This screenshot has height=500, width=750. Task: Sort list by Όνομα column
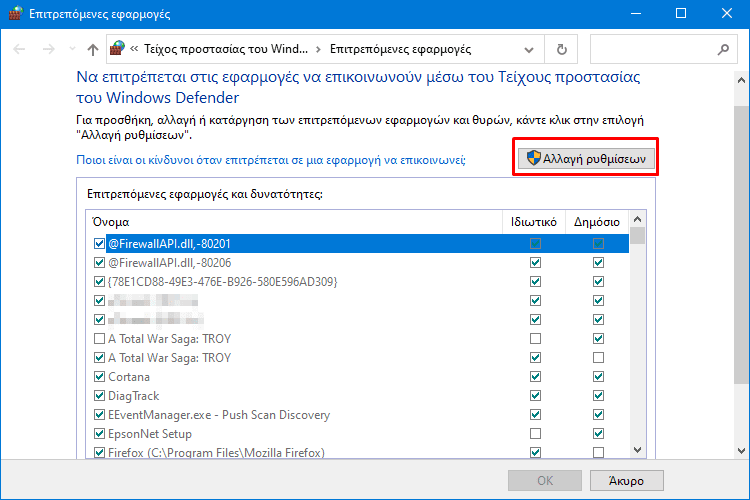pyautogui.click(x=294, y=222)
